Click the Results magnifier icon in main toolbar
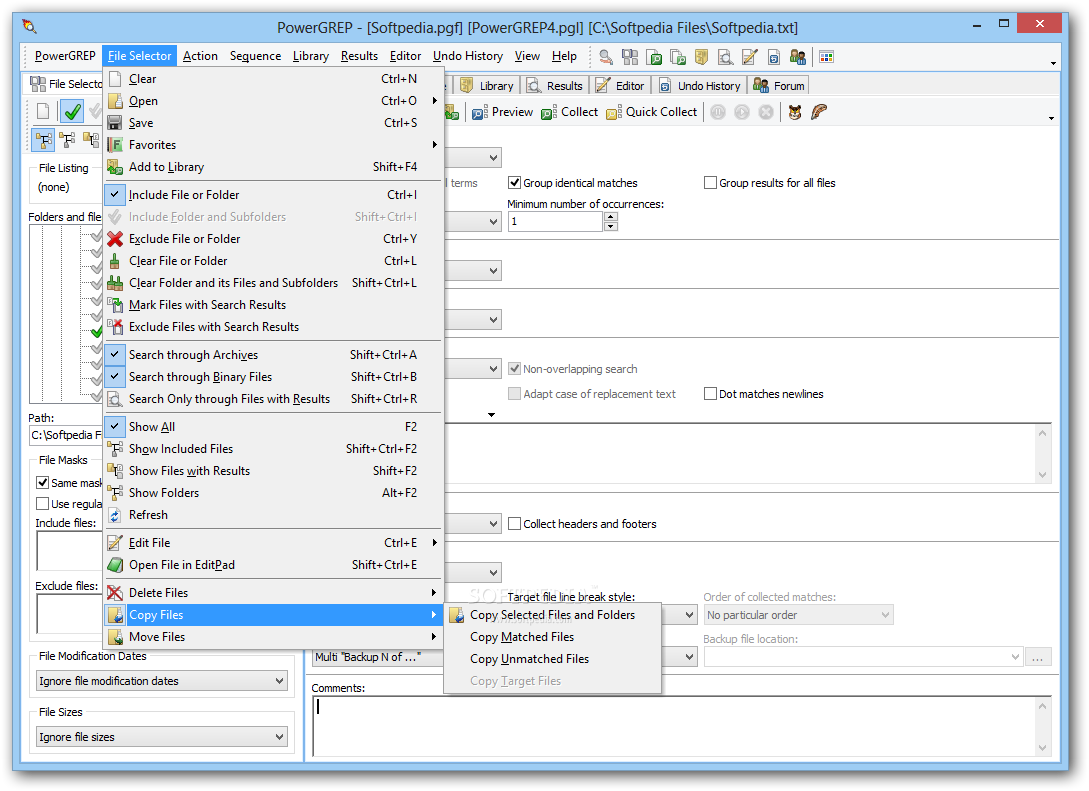 coord(725,56)
